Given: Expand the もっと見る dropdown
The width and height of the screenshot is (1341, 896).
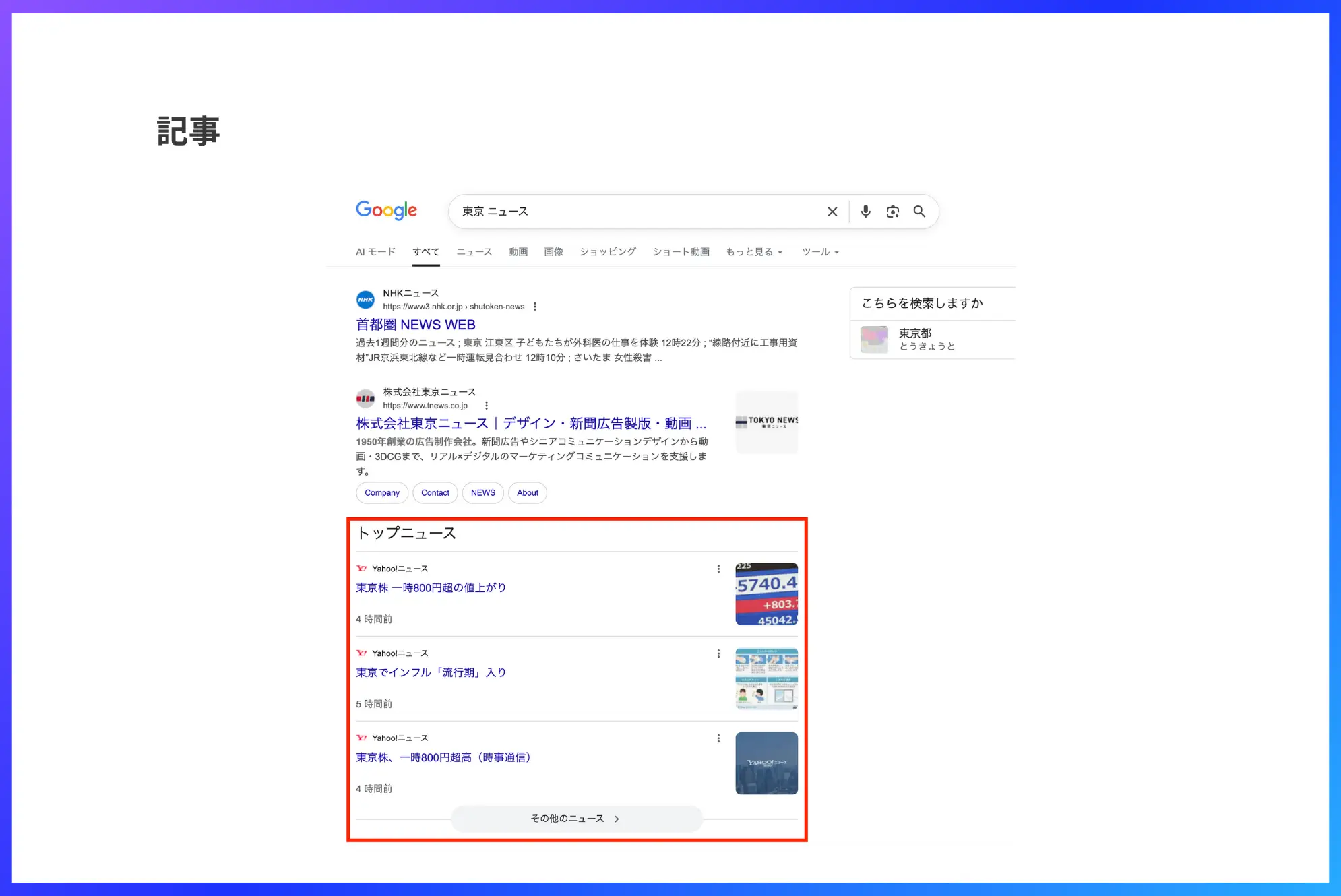Looking at the screenshot, I should 754,252.
